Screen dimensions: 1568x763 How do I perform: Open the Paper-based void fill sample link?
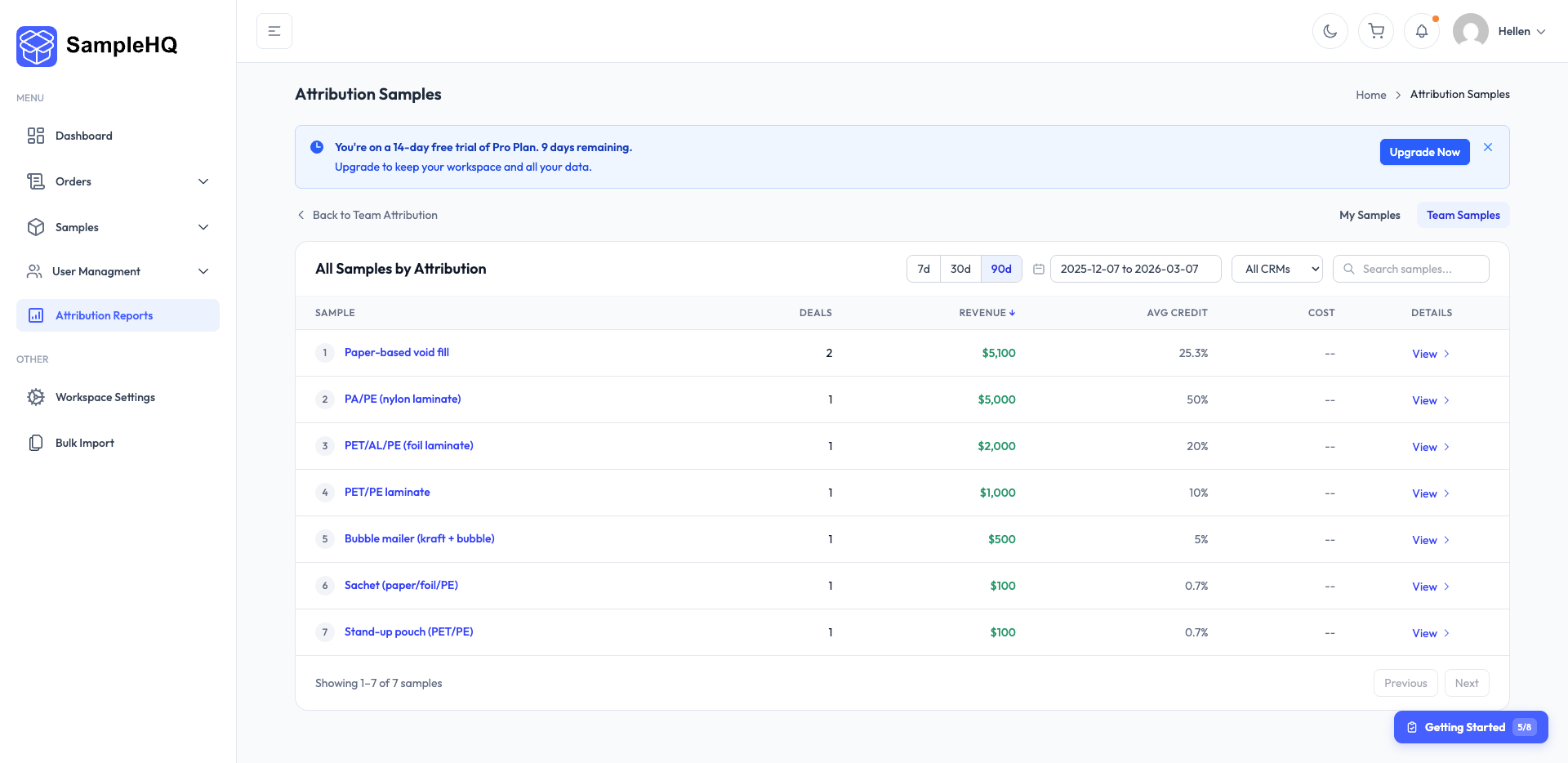pos(397,353)
